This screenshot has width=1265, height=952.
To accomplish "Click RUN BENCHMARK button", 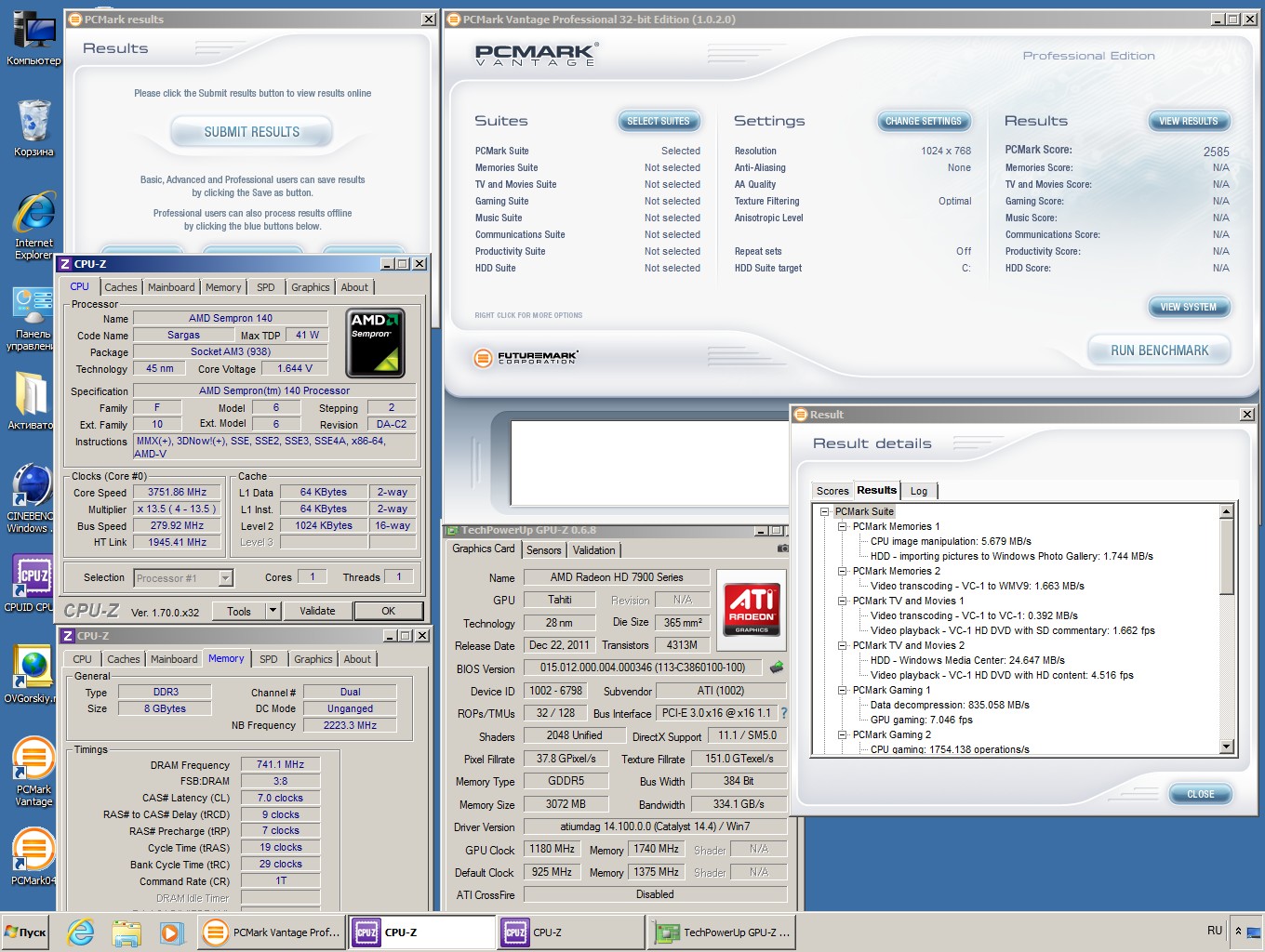I will pyautogui.click(x=1160, y=350).
